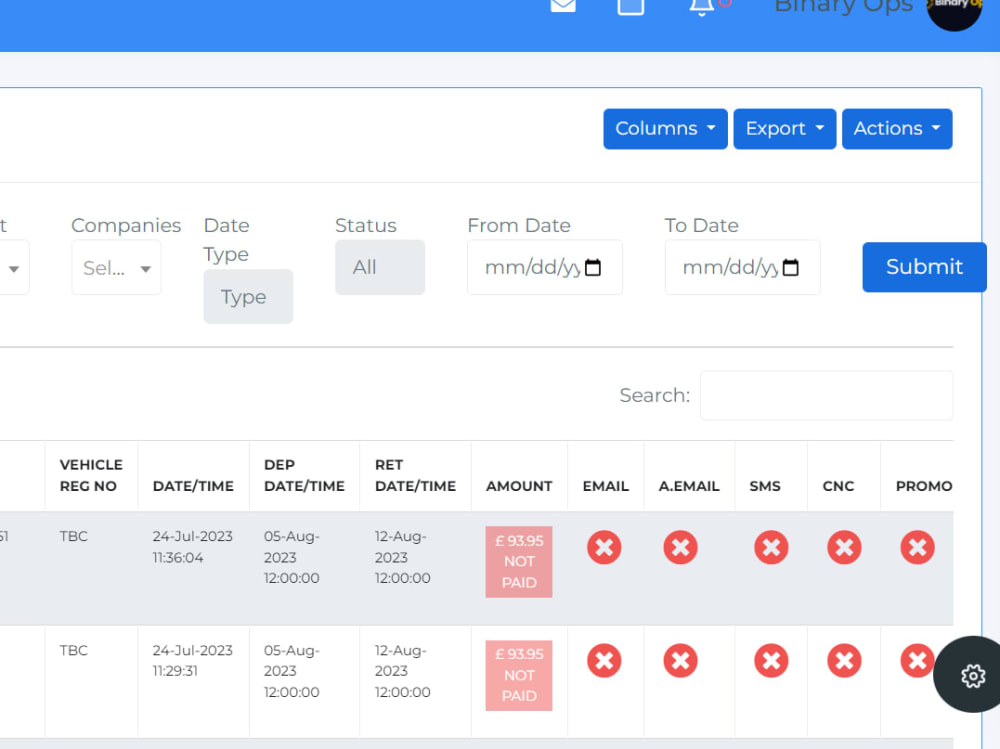The image size is (1000, 749).
Task: Click SMS red X in 11:36:04 row
Action: coord(771,547)
